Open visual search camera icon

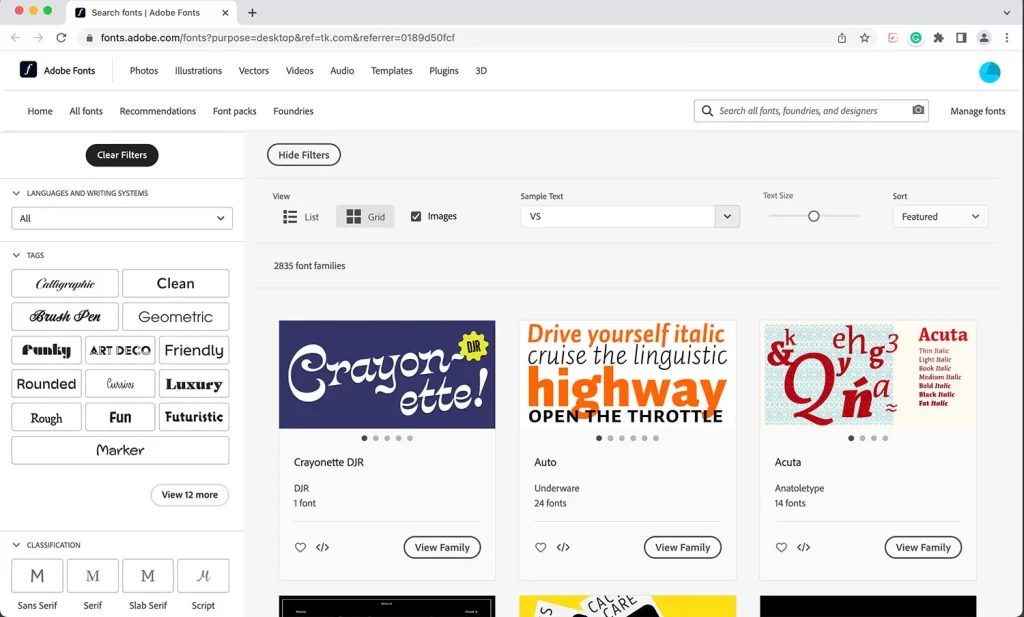coord(918,110)
